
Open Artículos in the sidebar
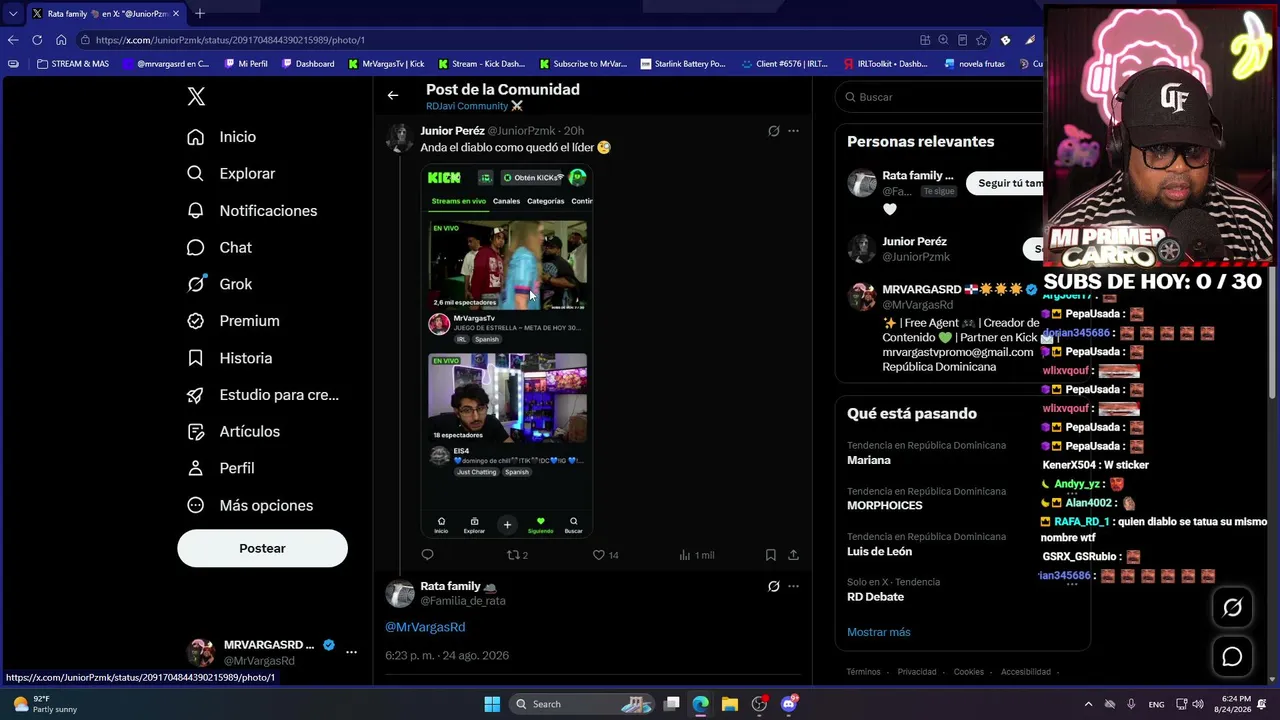coord(234,432)
